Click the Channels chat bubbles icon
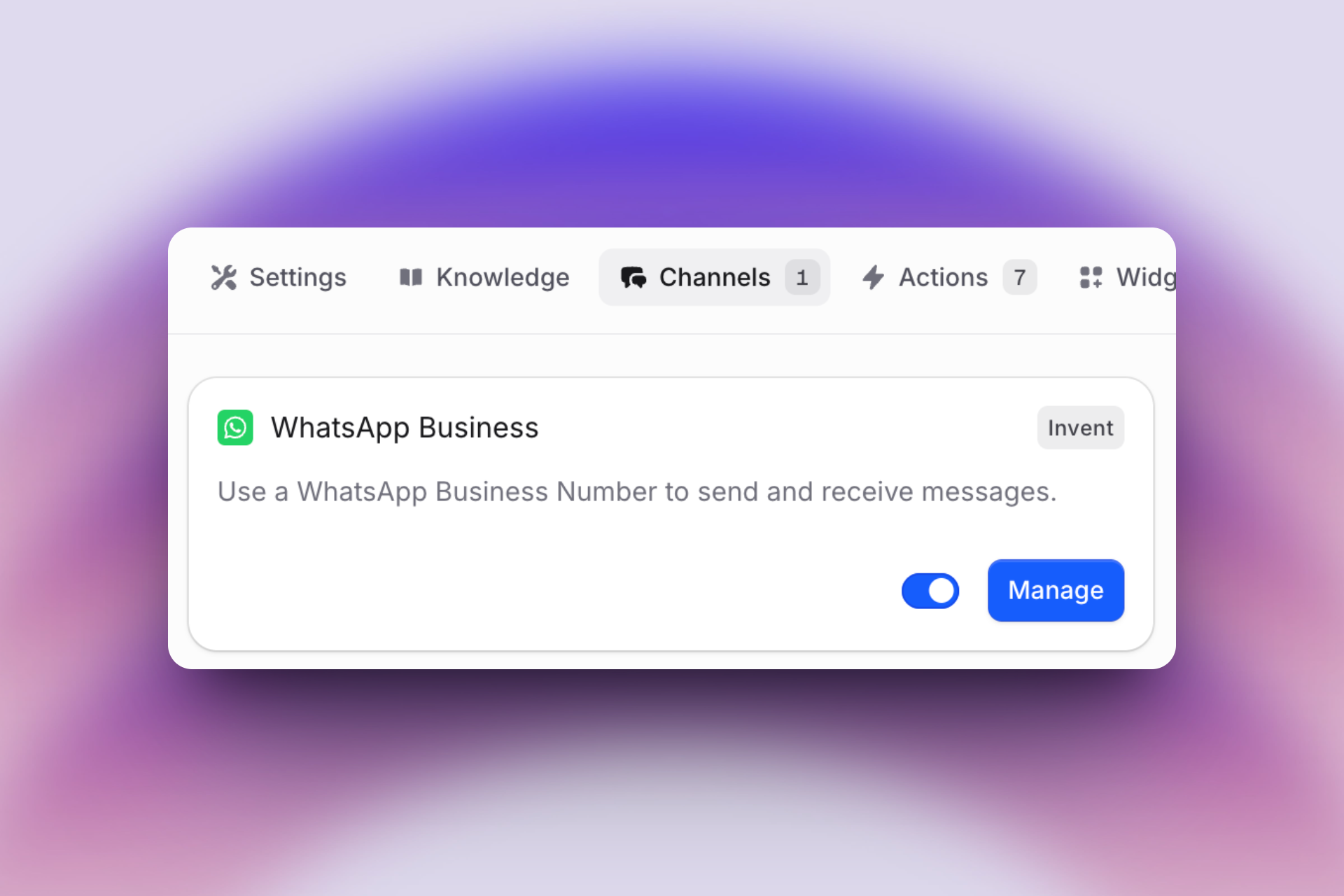 pos(633,277)
